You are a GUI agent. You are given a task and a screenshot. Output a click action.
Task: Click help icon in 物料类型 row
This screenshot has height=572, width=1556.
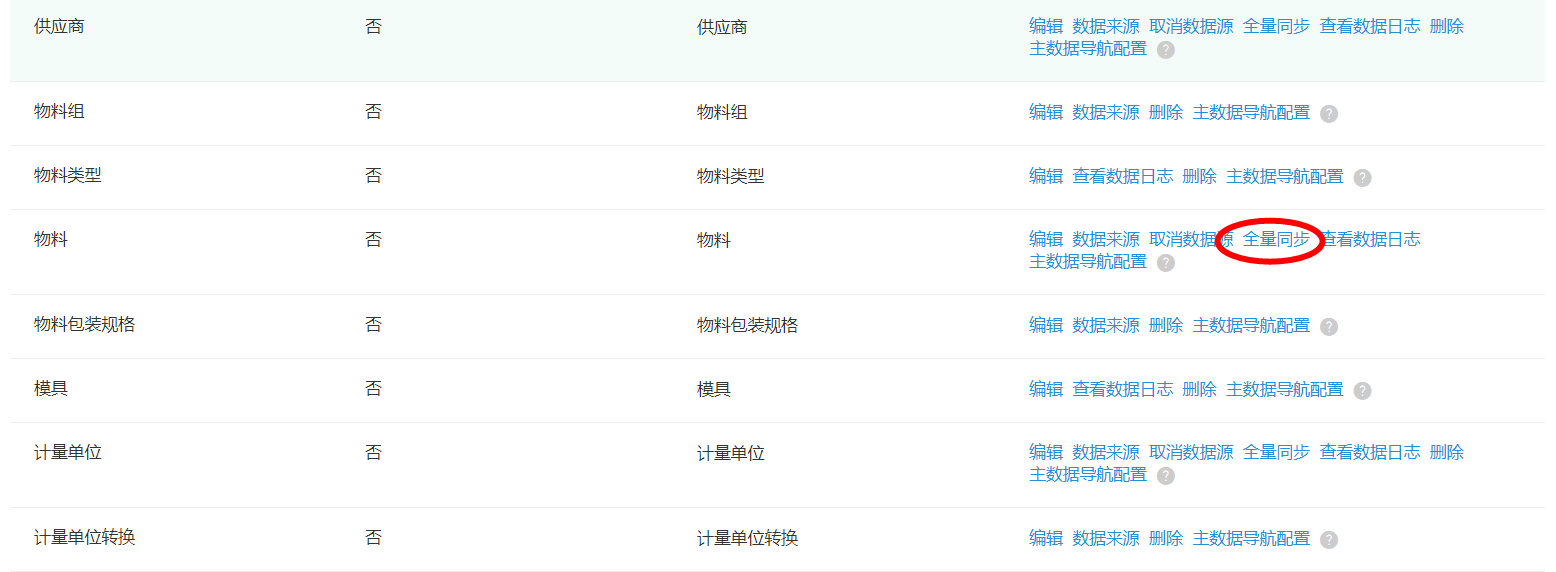1362,178
